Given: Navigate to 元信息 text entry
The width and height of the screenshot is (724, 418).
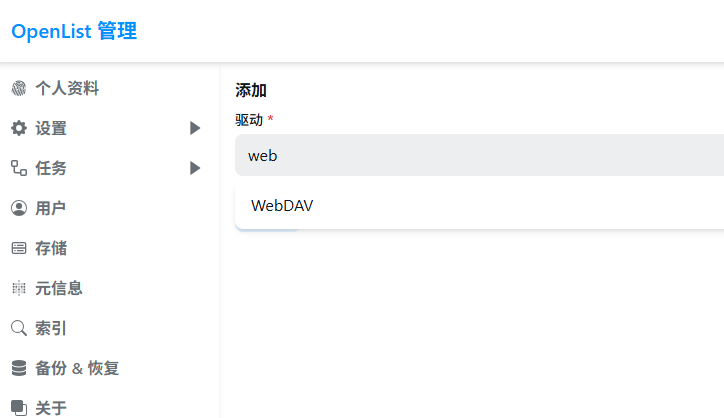Looking at the screenshot, I should pyautogui.click(x=59, y=288).
